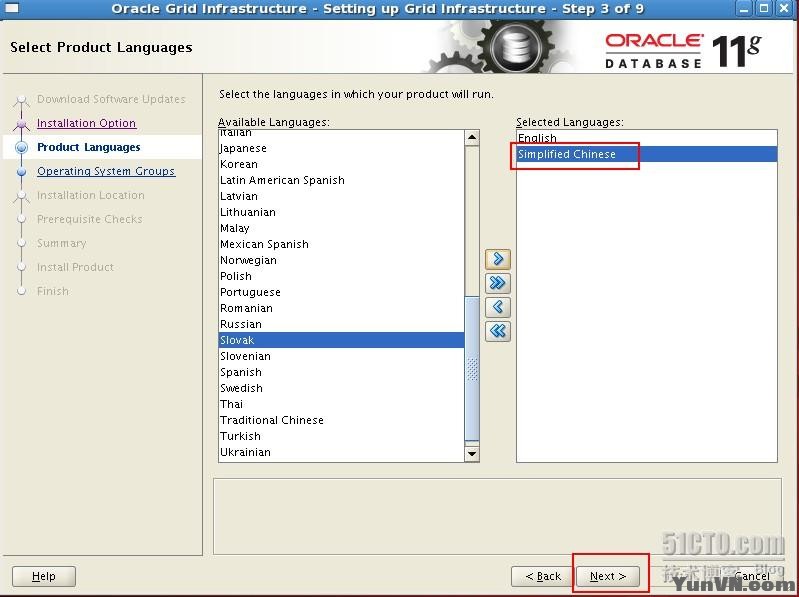Select Slovenian in Available Languages
Viewport: 799px width, 597px height.
(341, 356)
